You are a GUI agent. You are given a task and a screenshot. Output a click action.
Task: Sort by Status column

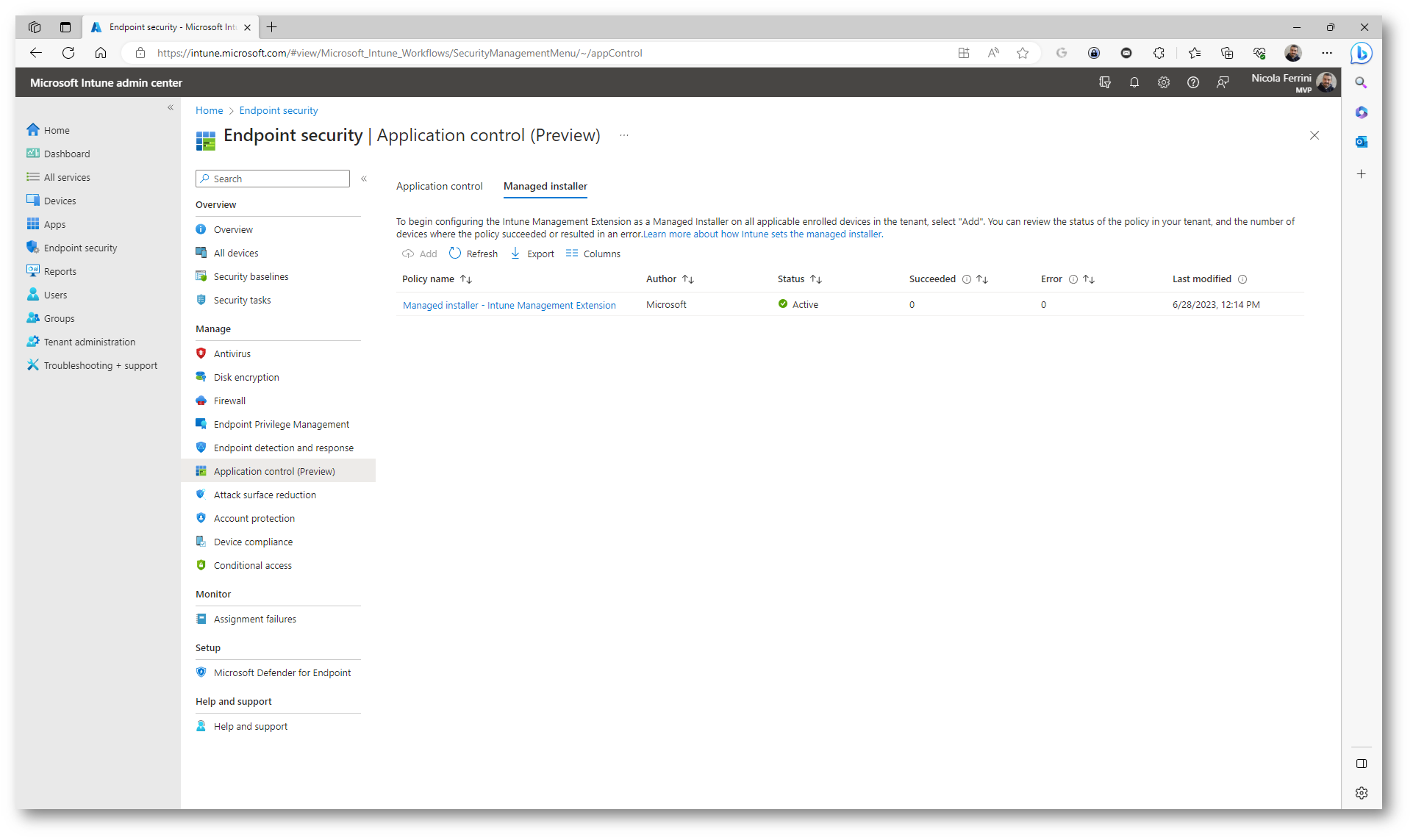click(816, 279)
